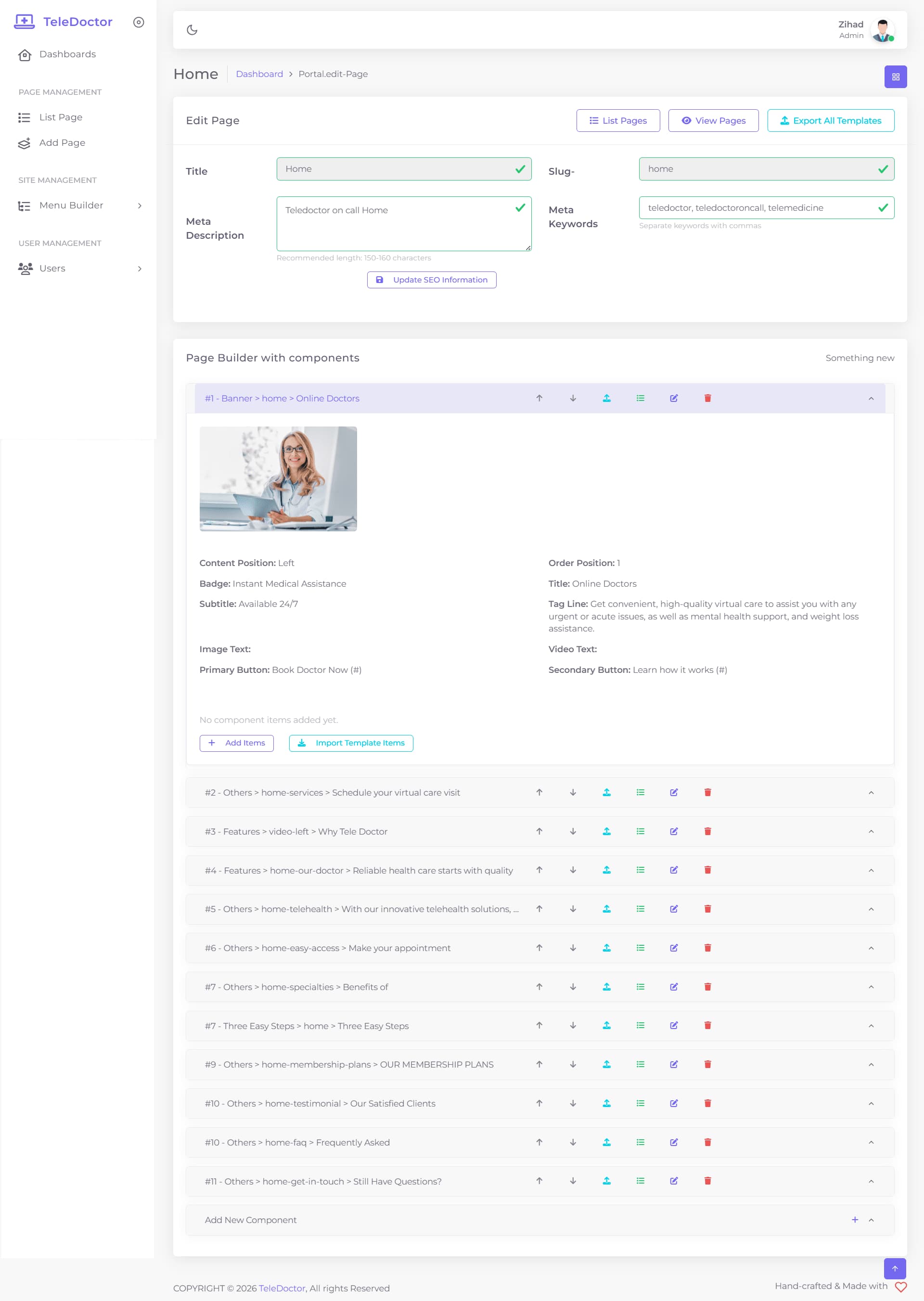Move home-our-doctor component down

573,870
